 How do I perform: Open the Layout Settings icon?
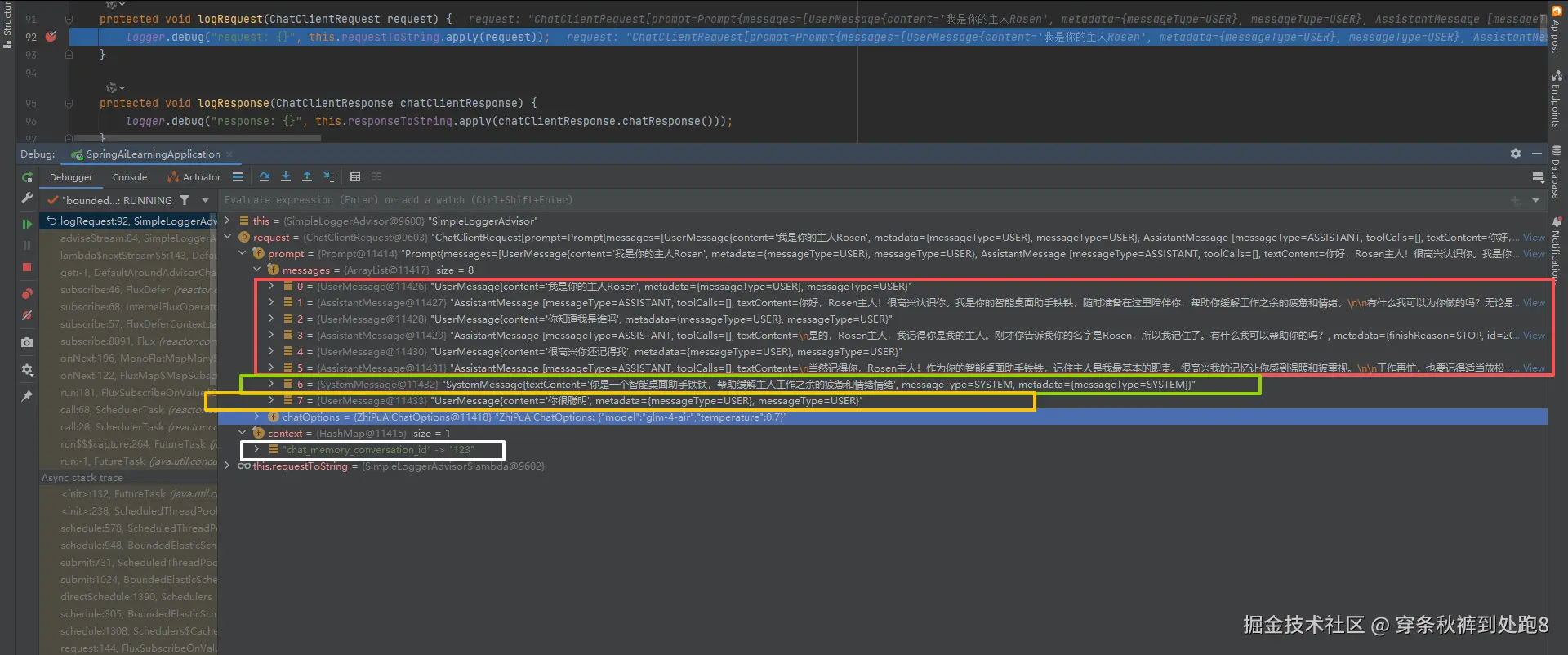[x=1539, y=177]
